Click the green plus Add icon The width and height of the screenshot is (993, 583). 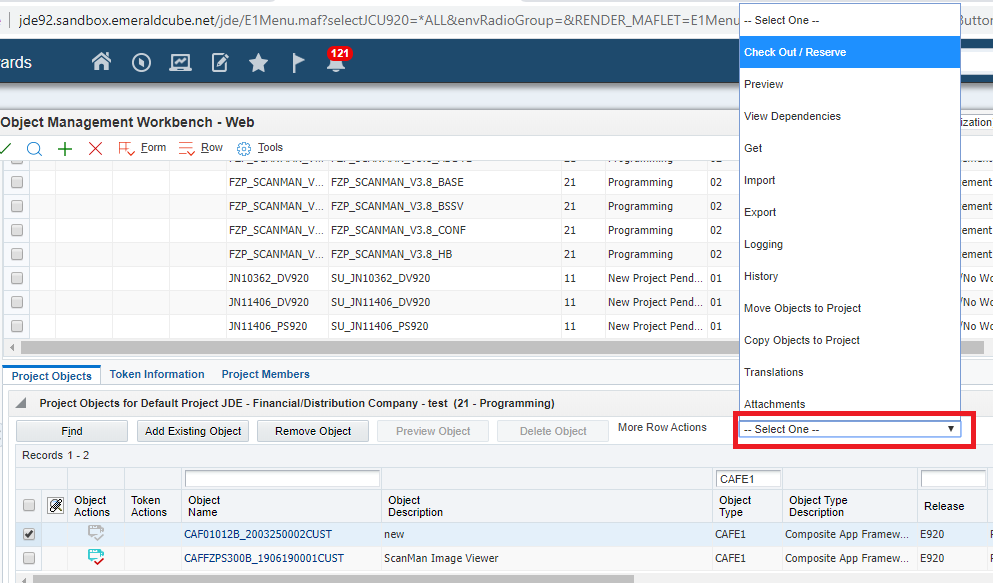coord(65,149)
